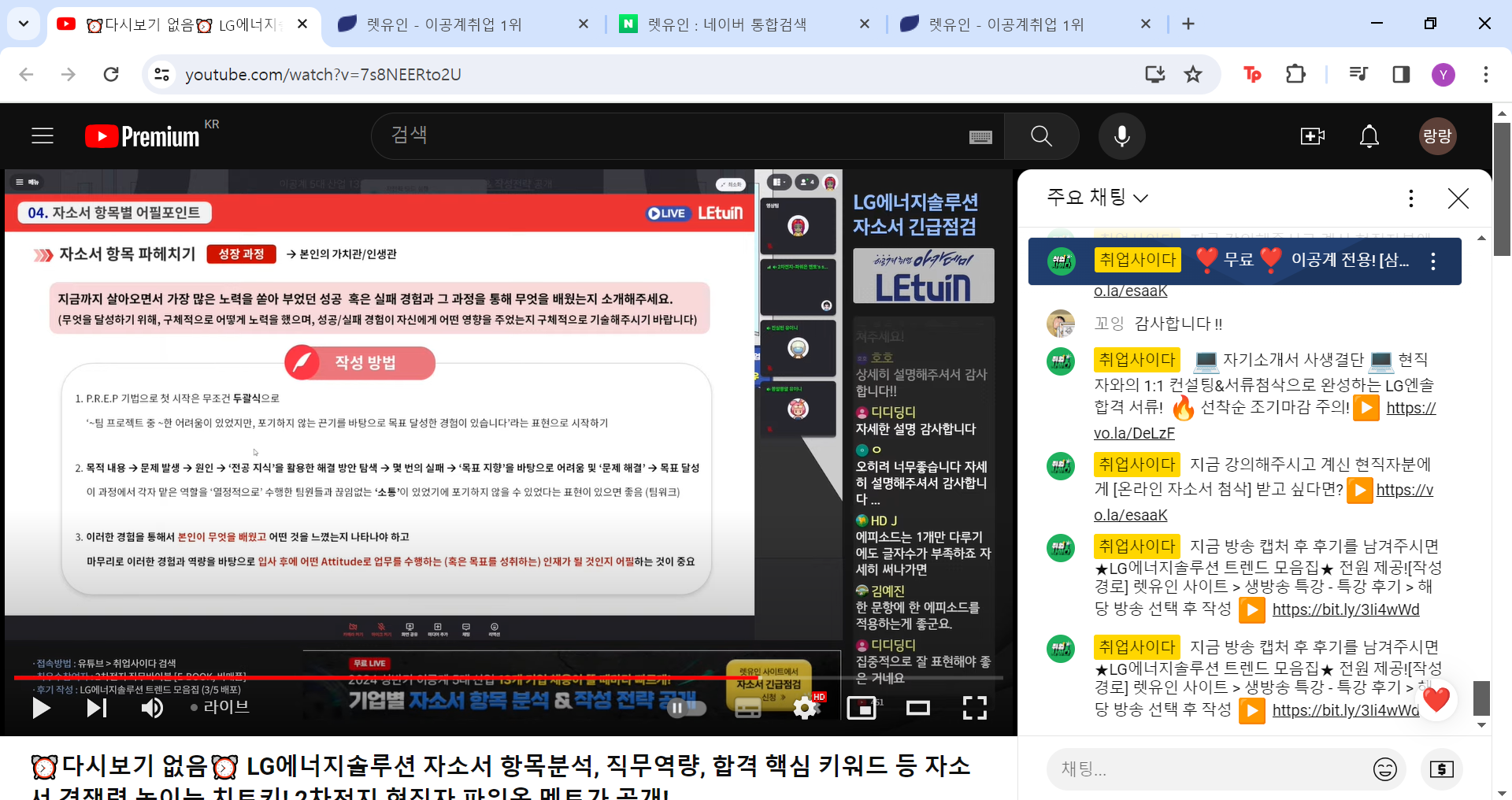
Task: Play the paused YouTube video
Action: [41, 708]
